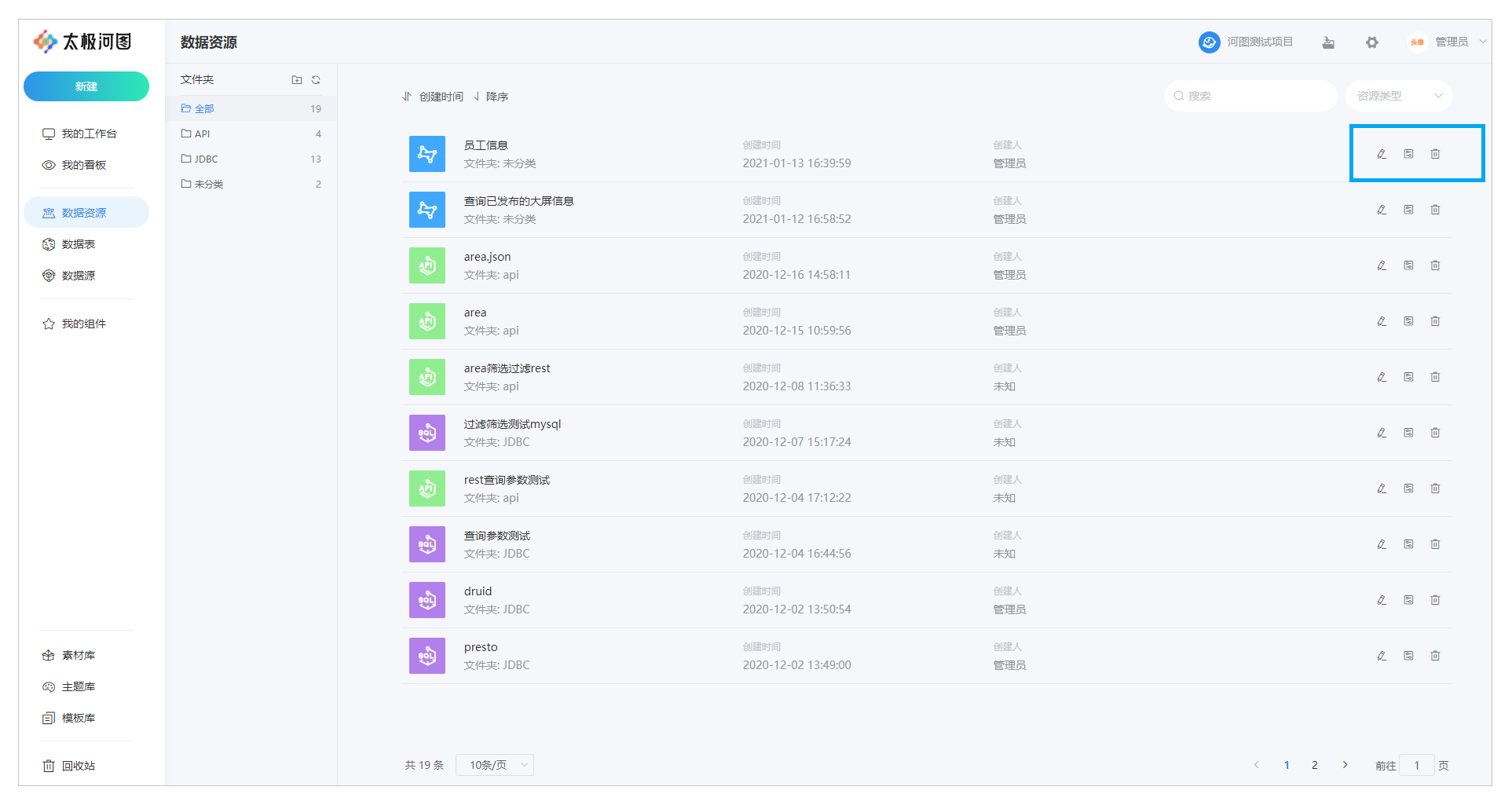Edit the presto resource
Image resolution: width=1512 pixels, height=805 pixels.
coord(1382,656)
